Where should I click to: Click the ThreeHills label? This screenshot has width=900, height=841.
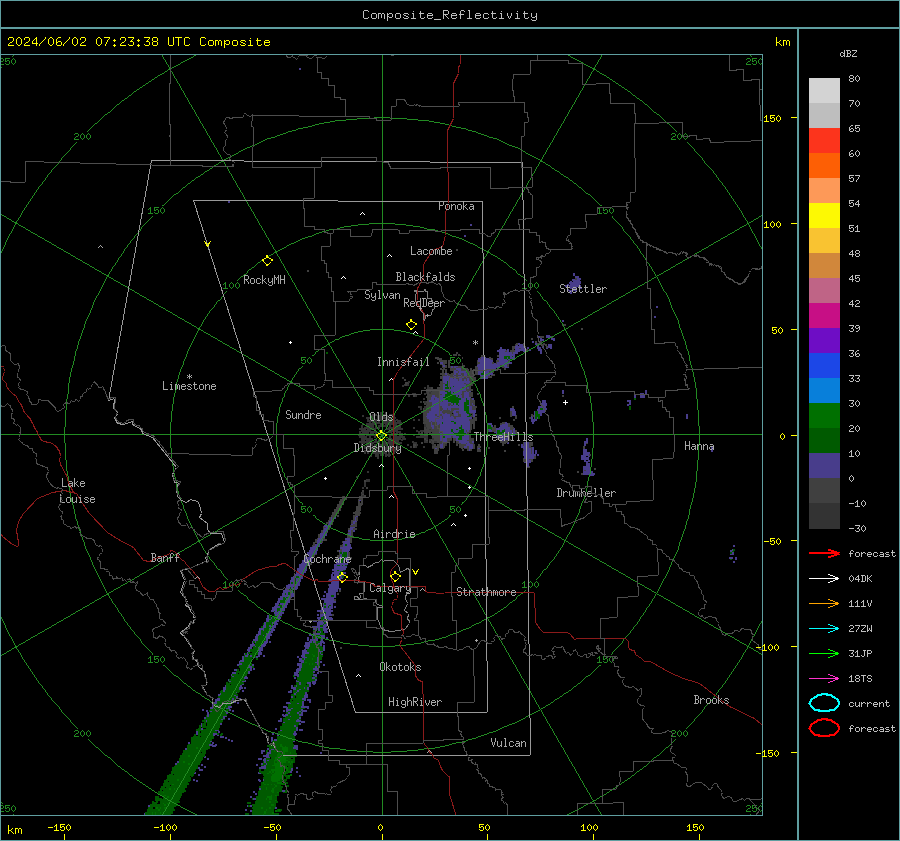[503, 437]
